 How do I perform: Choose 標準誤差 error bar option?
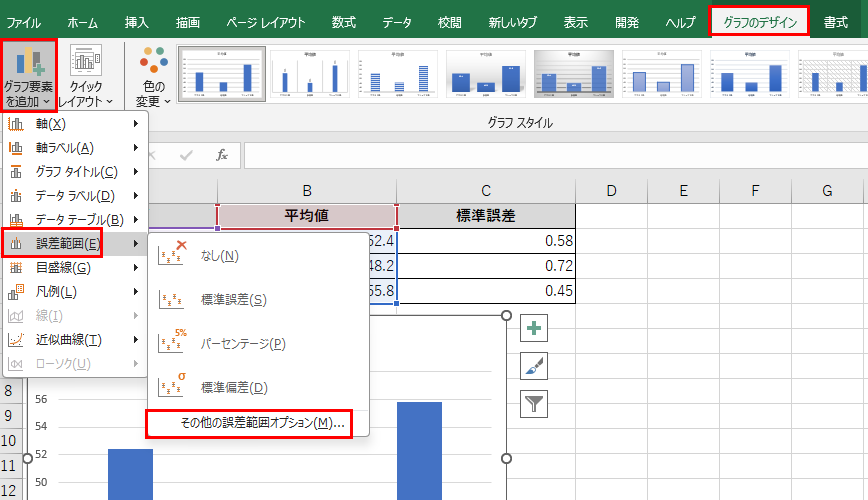pyautogui.click(x=233, y=299)
